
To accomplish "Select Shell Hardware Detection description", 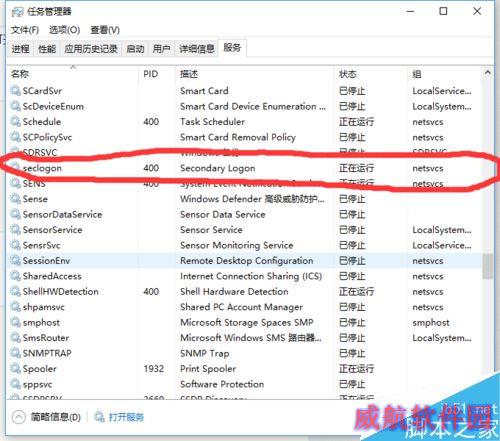I will coord(234,292).
